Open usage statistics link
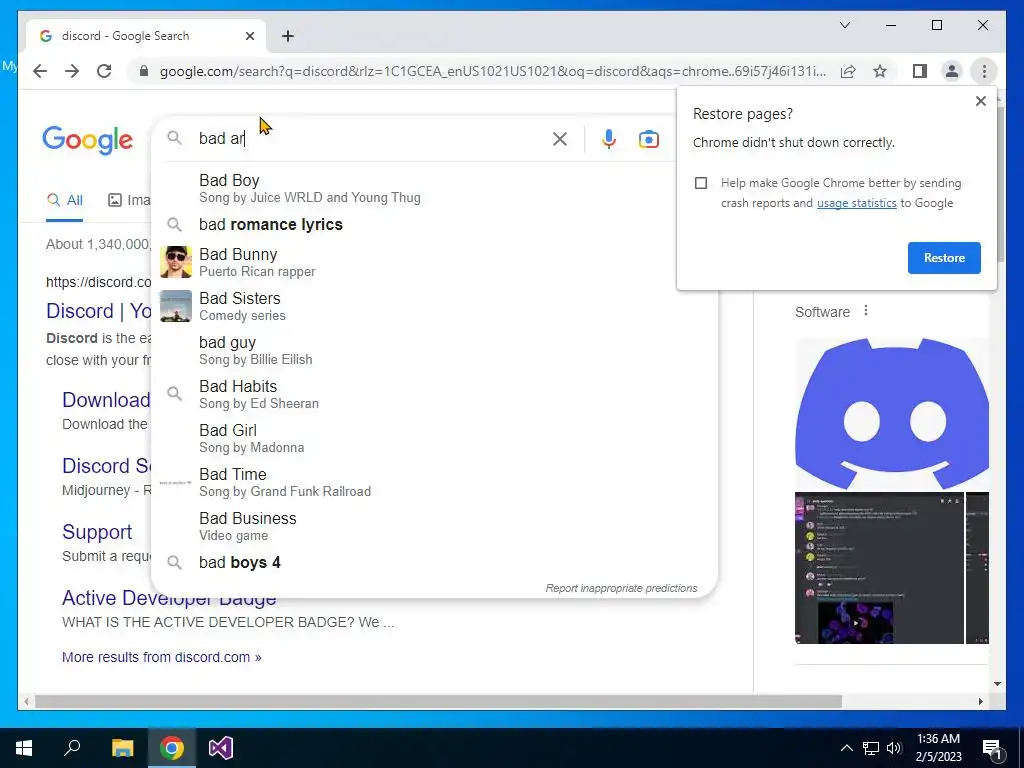Screen dimensions: 1024x768 pyautogui.click(x=856, y=203)
